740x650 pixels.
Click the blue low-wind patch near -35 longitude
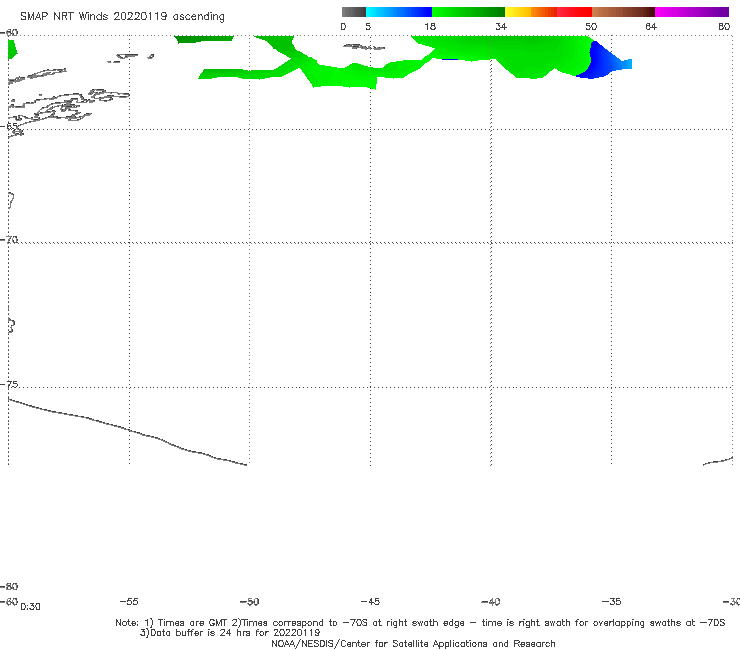tap(604, 62)
